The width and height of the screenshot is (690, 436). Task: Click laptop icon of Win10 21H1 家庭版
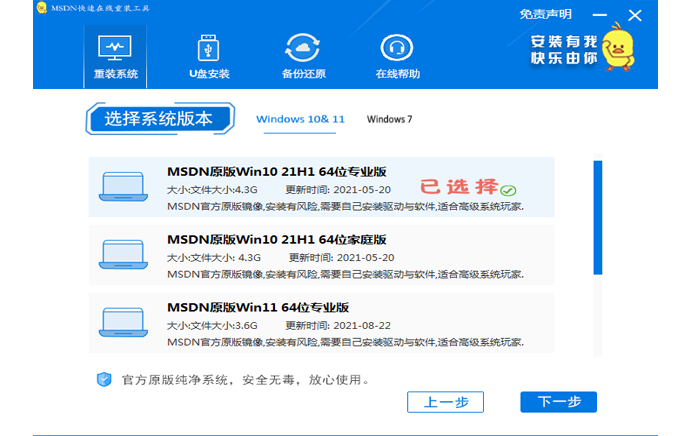[123, 254]
